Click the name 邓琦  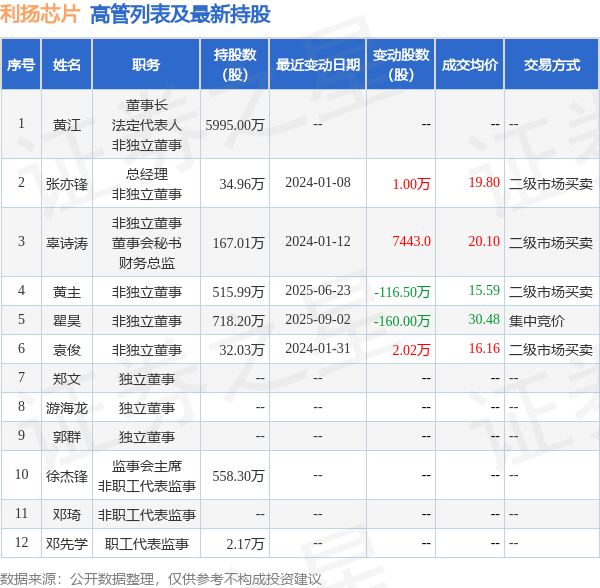click(x=67, y=515)
